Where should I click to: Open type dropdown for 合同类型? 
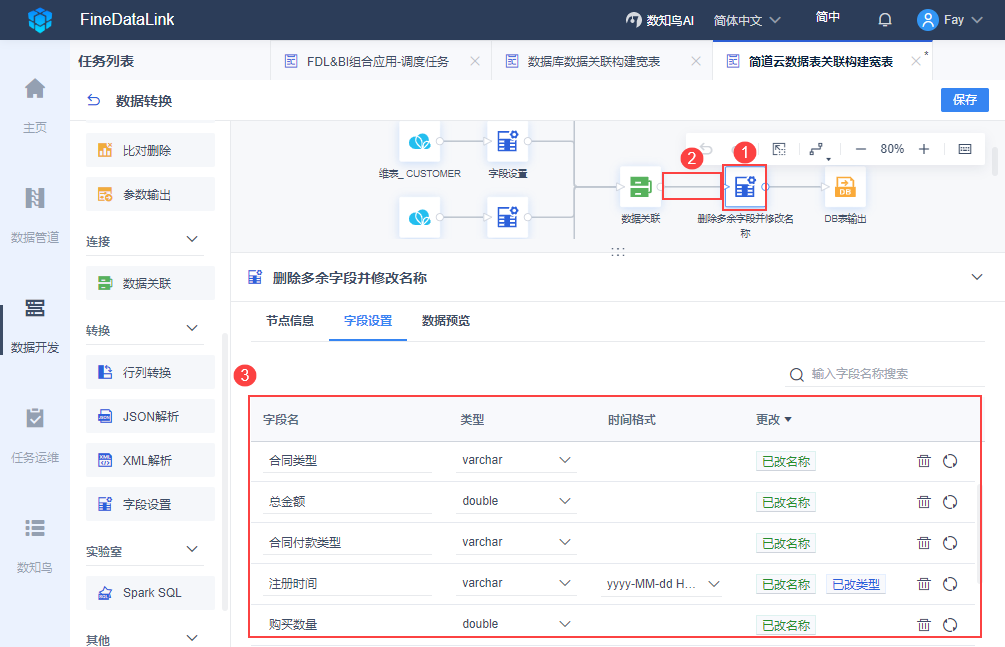click(516, 460)
